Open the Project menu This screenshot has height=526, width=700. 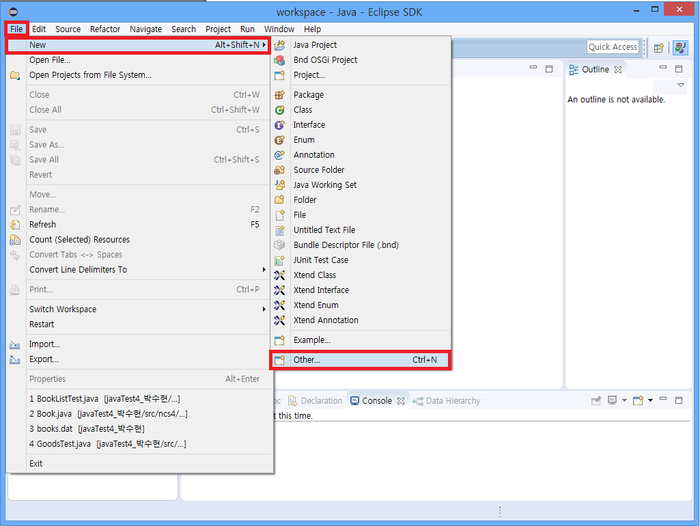tap(218, 29)
